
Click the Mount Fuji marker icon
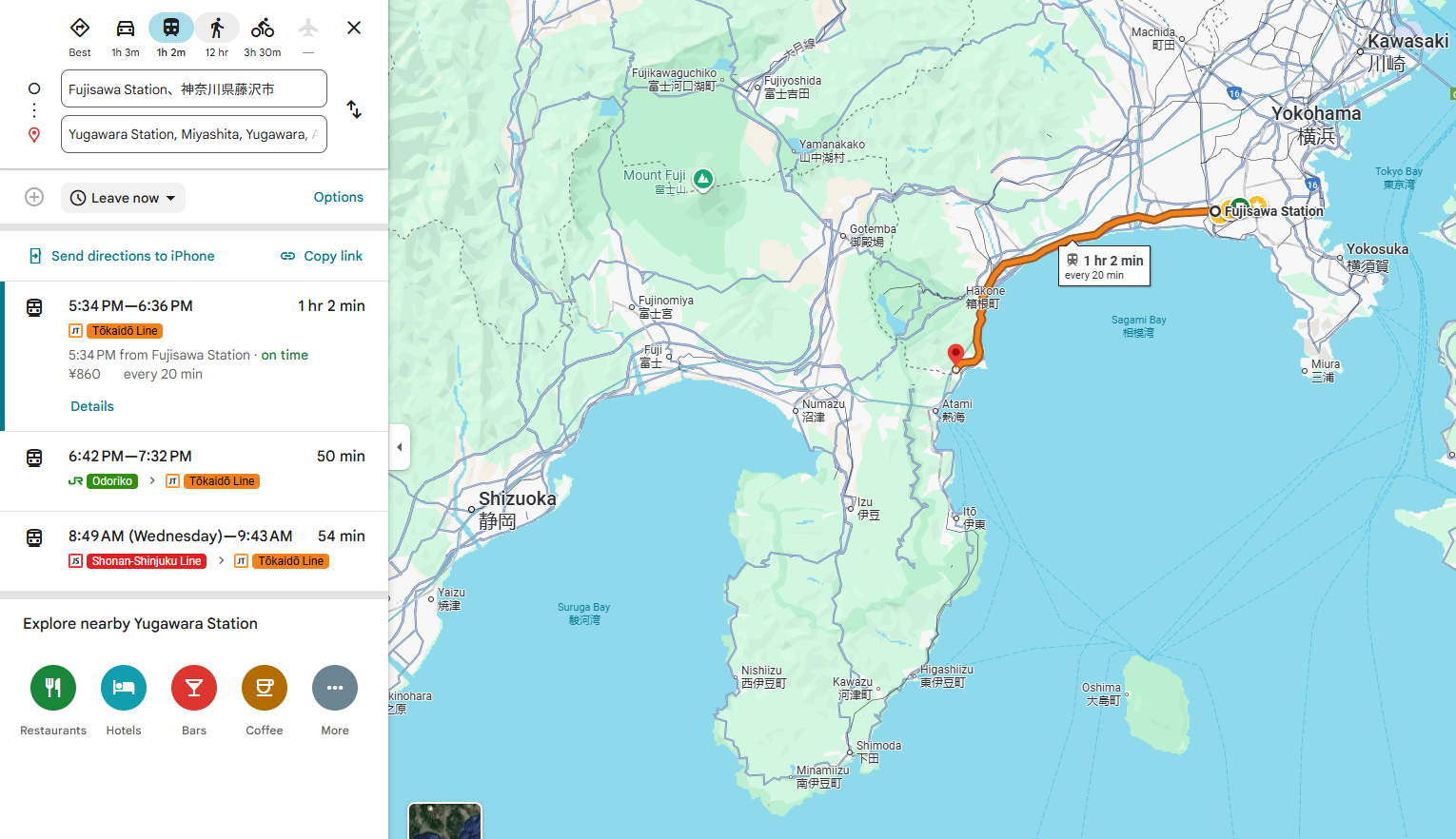703,178
